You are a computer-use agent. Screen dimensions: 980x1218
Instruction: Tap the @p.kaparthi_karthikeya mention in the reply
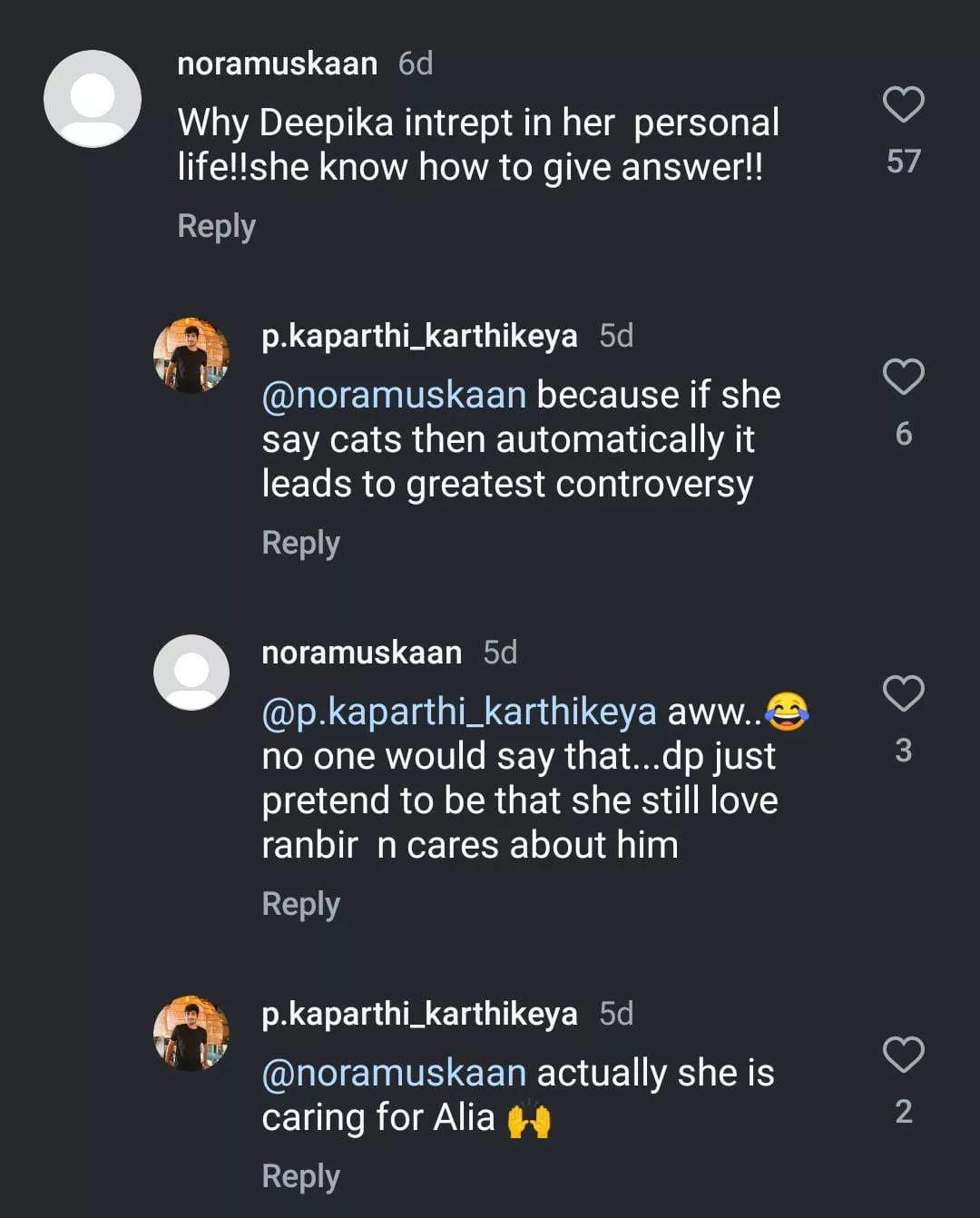458,712
